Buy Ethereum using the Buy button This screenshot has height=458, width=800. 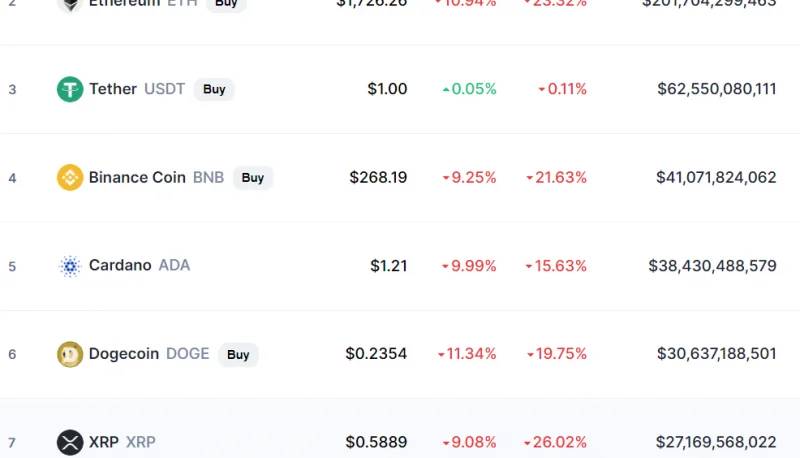[x=226, y=4]
